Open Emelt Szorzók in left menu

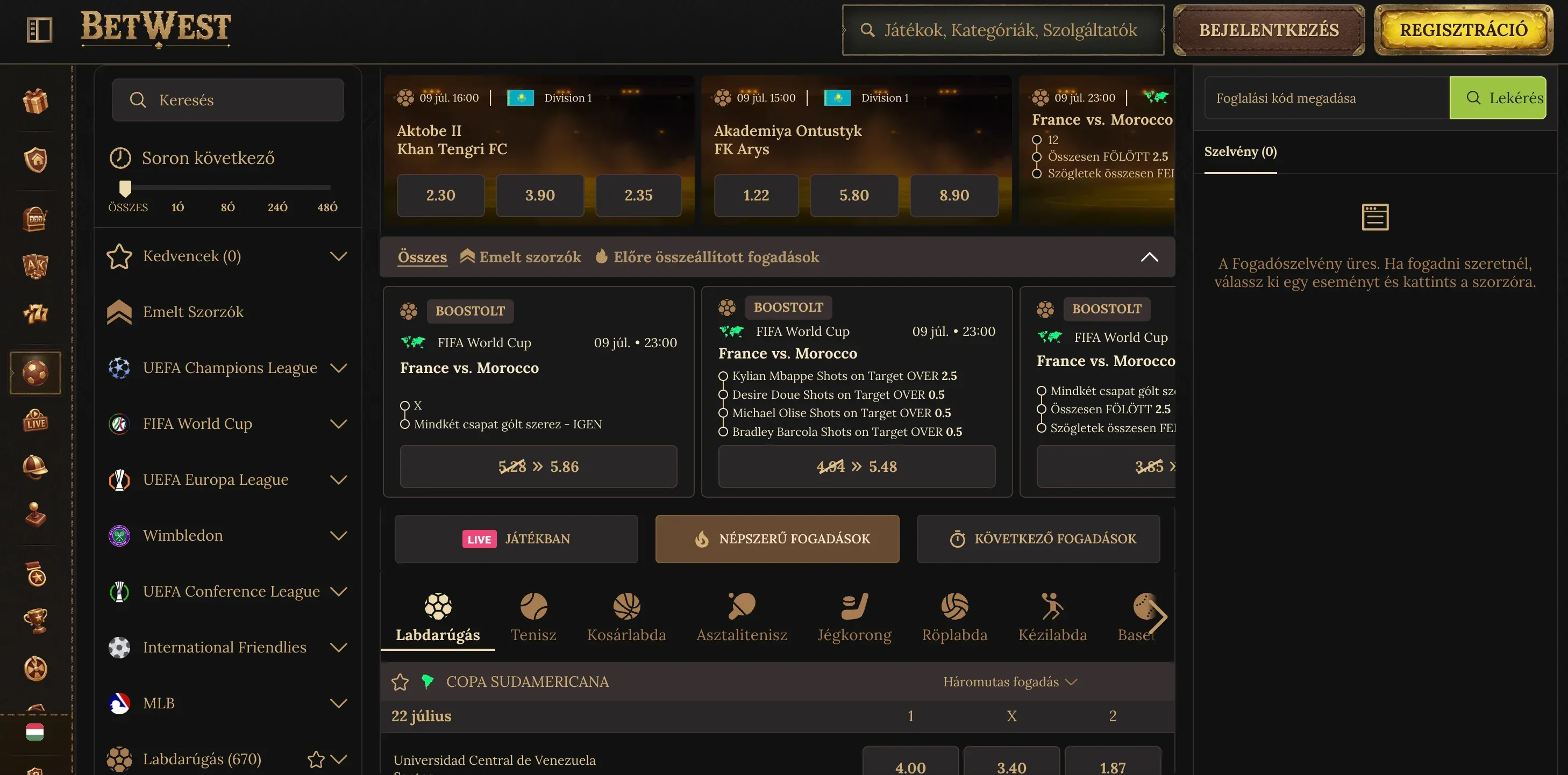point(193,312)
